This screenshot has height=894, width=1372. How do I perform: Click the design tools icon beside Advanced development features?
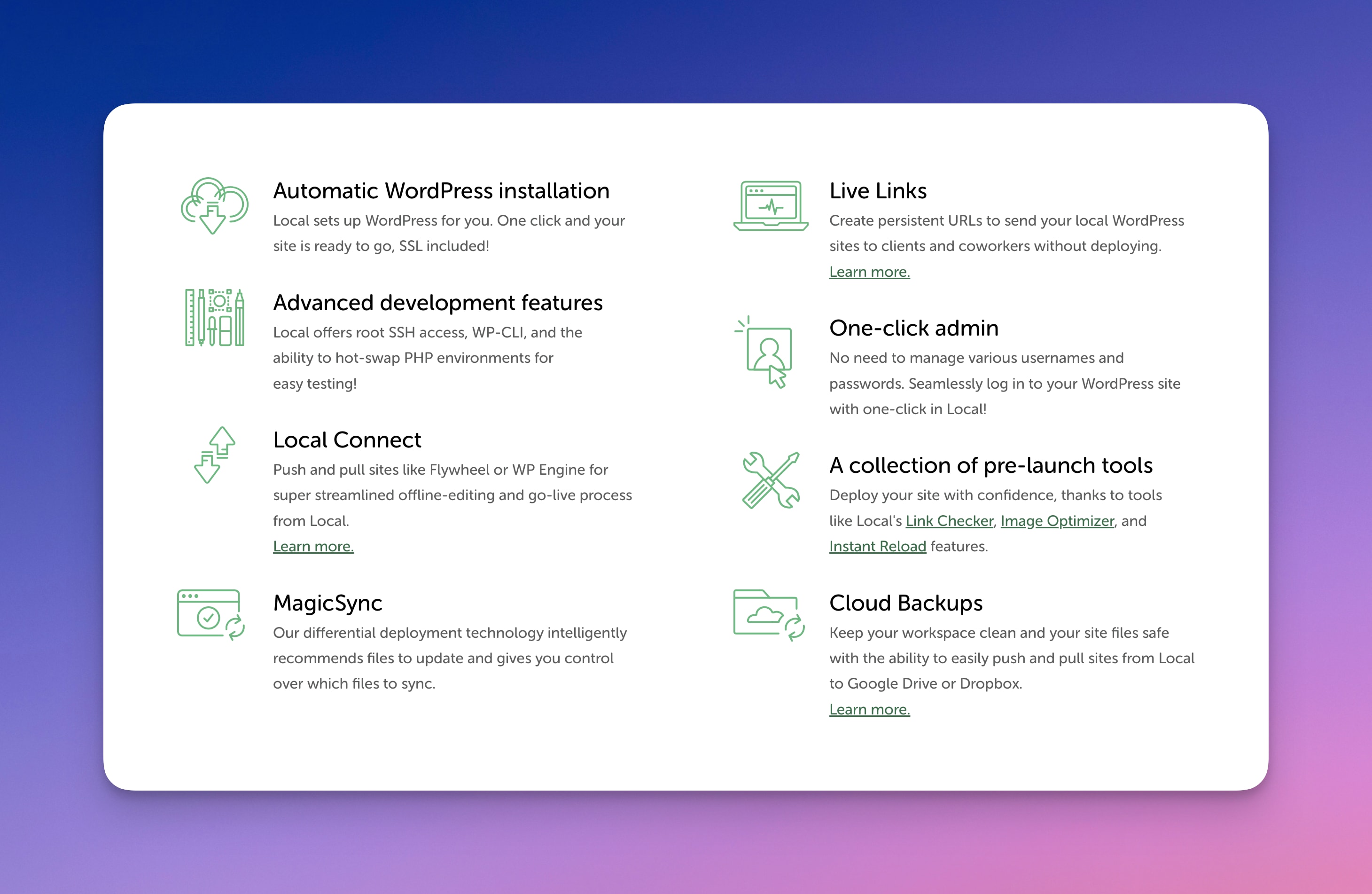coord(214,317)
